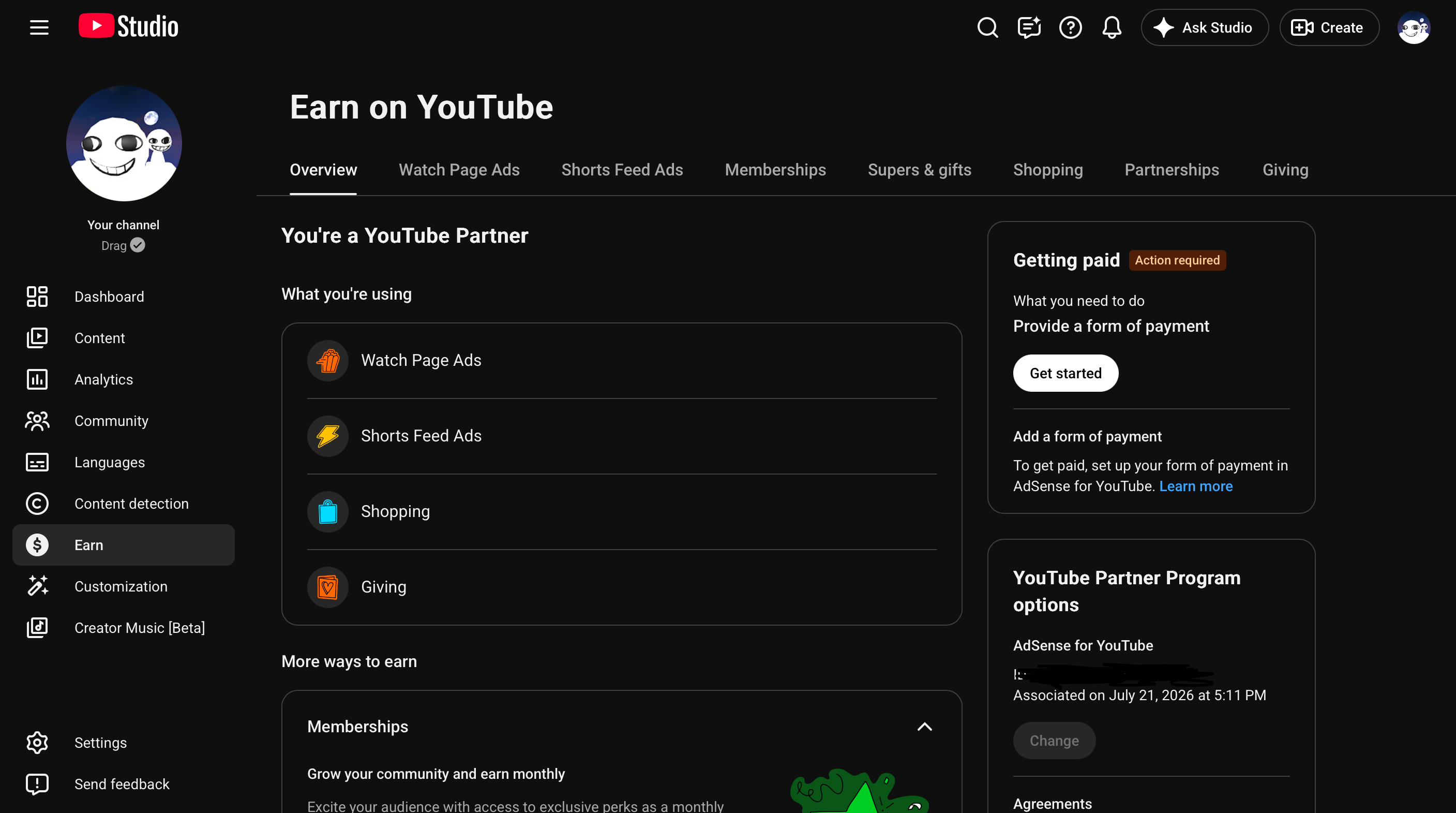The width and height of the screenshot is (1456, 813).
Task: Switch to the Shorts Feed Ads tab
Action: click(622, 170)
